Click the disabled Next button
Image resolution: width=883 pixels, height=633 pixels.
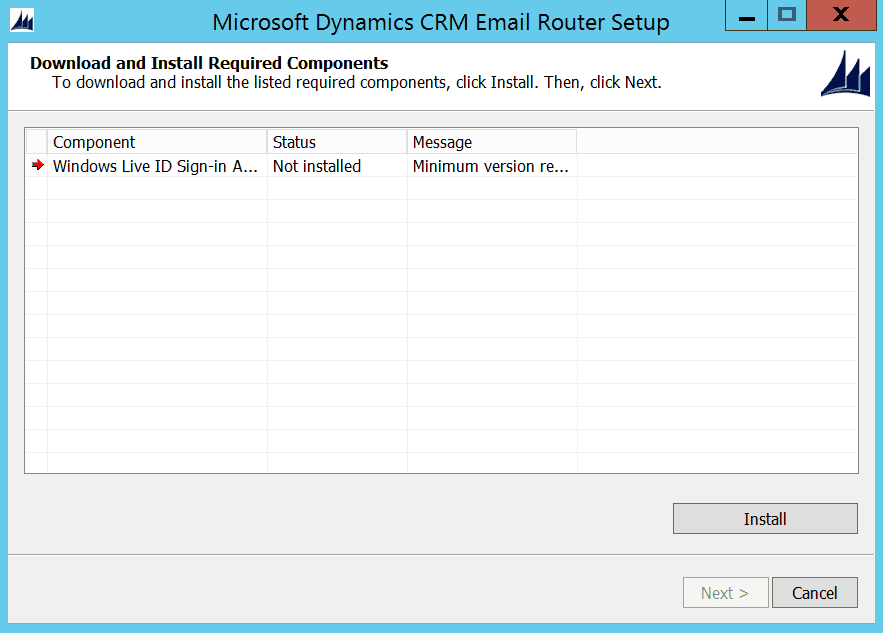(725, 592)
